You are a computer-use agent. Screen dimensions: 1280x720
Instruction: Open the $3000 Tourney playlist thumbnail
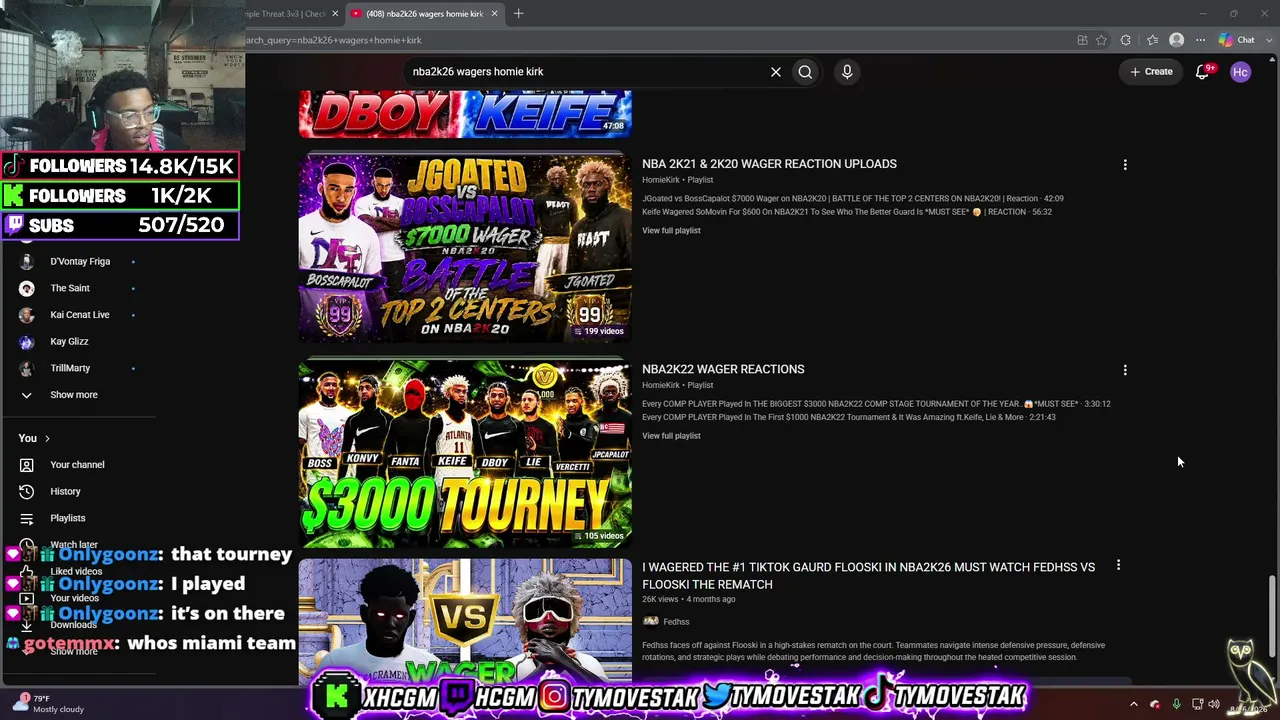coord(465,454)
